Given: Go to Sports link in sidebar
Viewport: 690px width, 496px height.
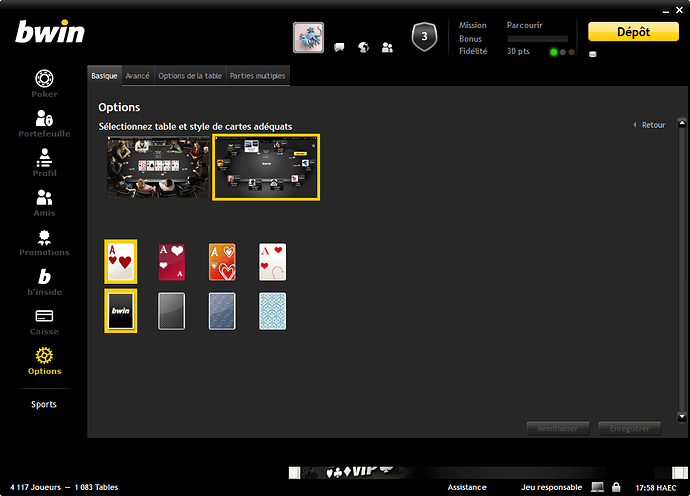Looking at the screenshot, I should click(44, 404).
